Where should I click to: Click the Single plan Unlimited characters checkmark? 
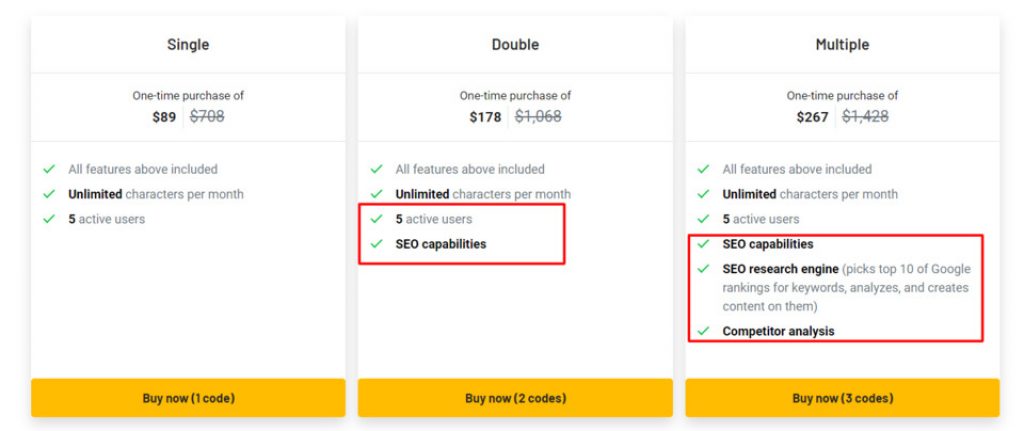click(x=49, y=194)
